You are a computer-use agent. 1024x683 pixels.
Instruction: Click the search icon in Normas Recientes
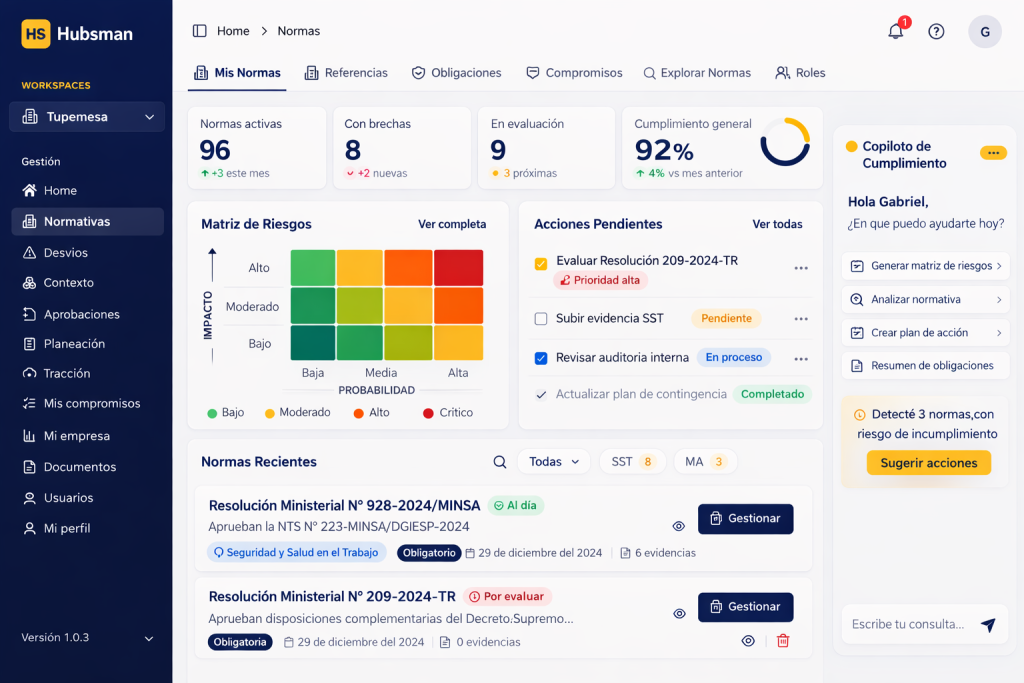pos(500,462)
